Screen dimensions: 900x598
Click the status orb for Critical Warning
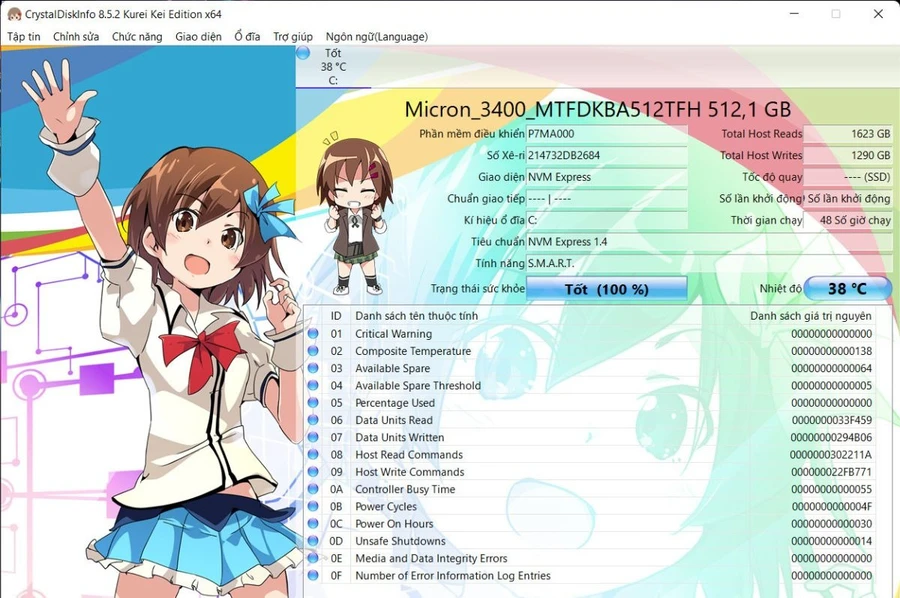pos(313,333)
